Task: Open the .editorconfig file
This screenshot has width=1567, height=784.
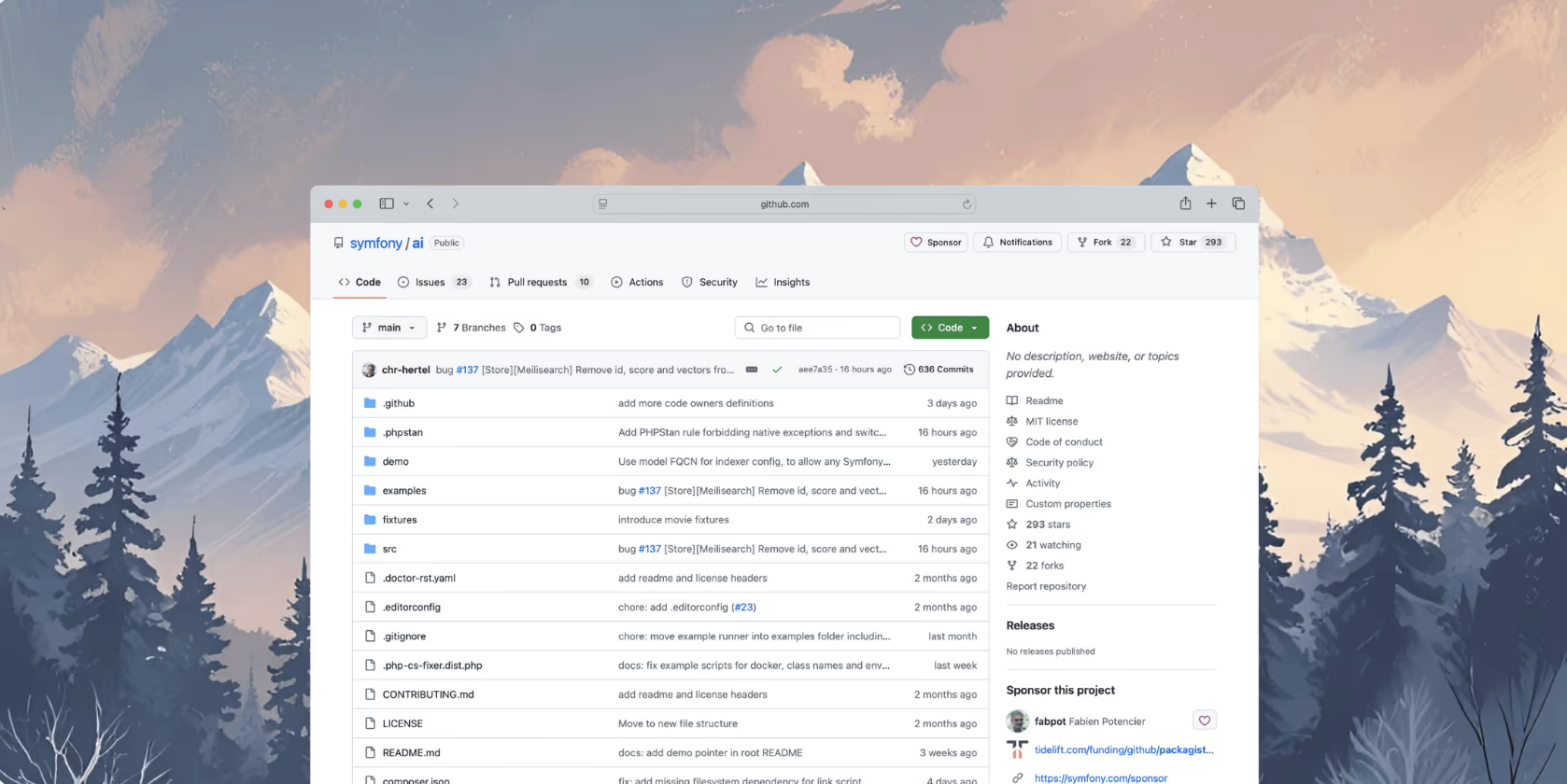Action: coord(412,607)
